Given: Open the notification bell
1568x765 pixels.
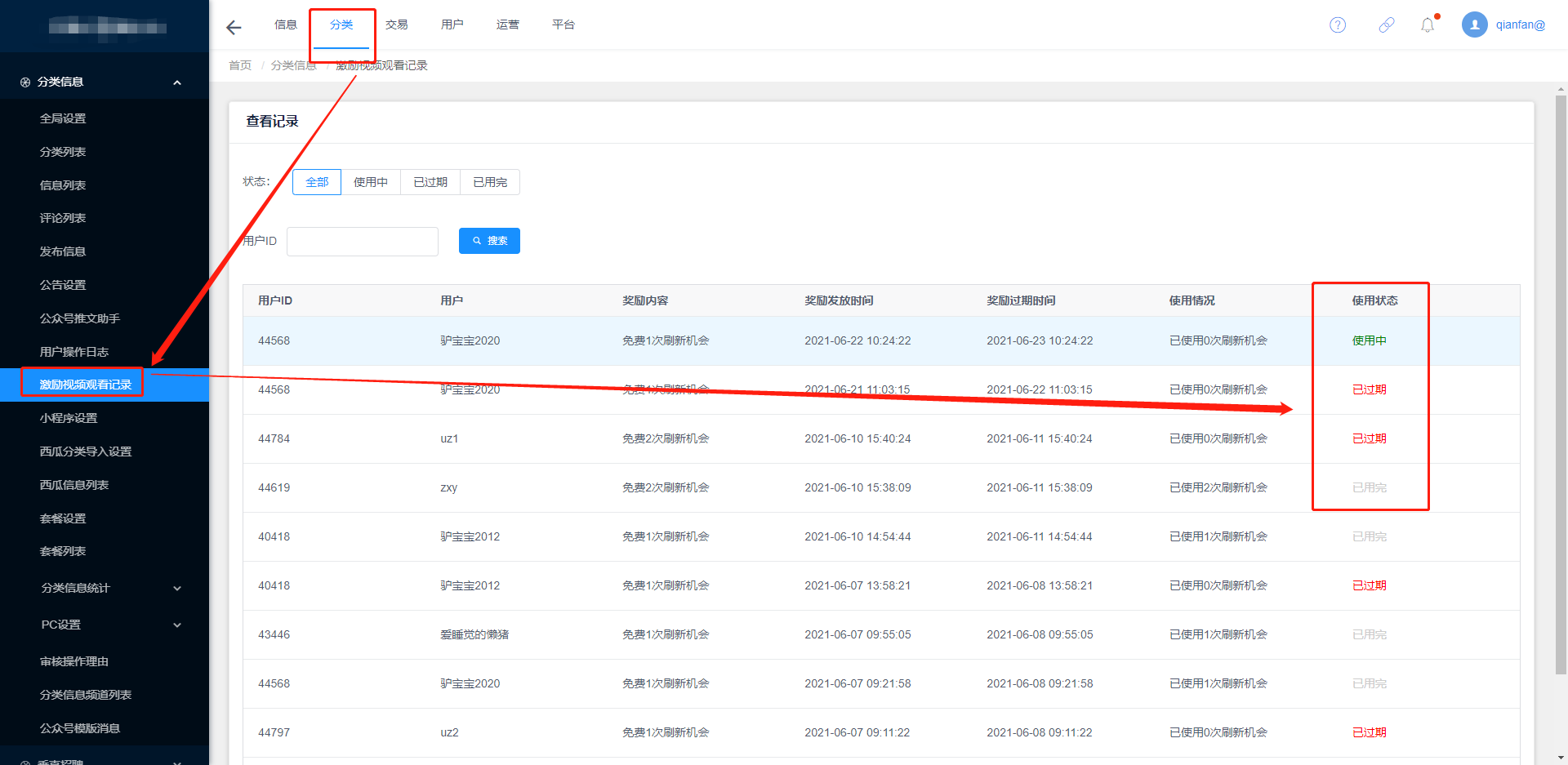Looking at the screenshot, I should pyautogui.click(x=1428, y=25).
